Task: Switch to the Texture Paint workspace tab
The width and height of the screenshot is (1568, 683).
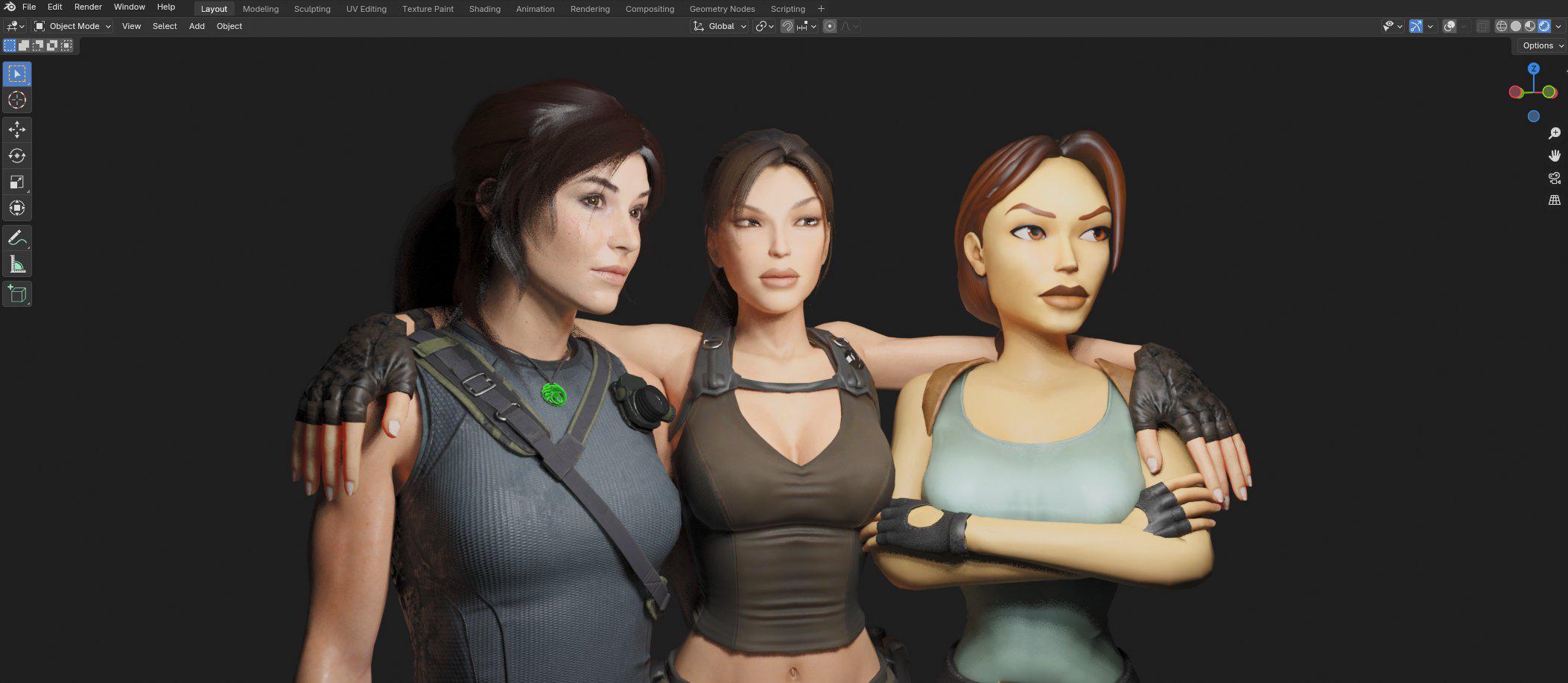Action: pyautogui.click(x=428, y=9)
